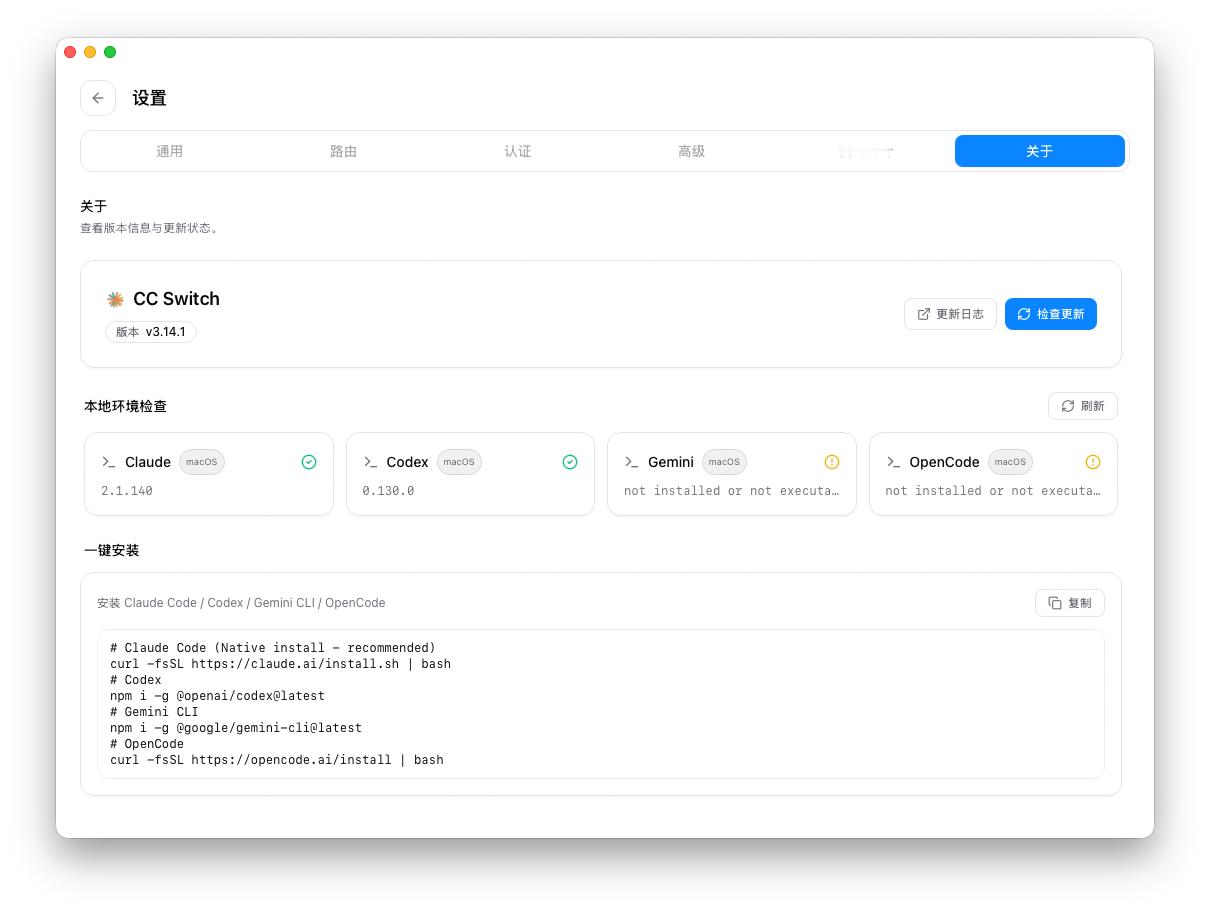
Task: Click the Claude card name label
Action: 148,462
